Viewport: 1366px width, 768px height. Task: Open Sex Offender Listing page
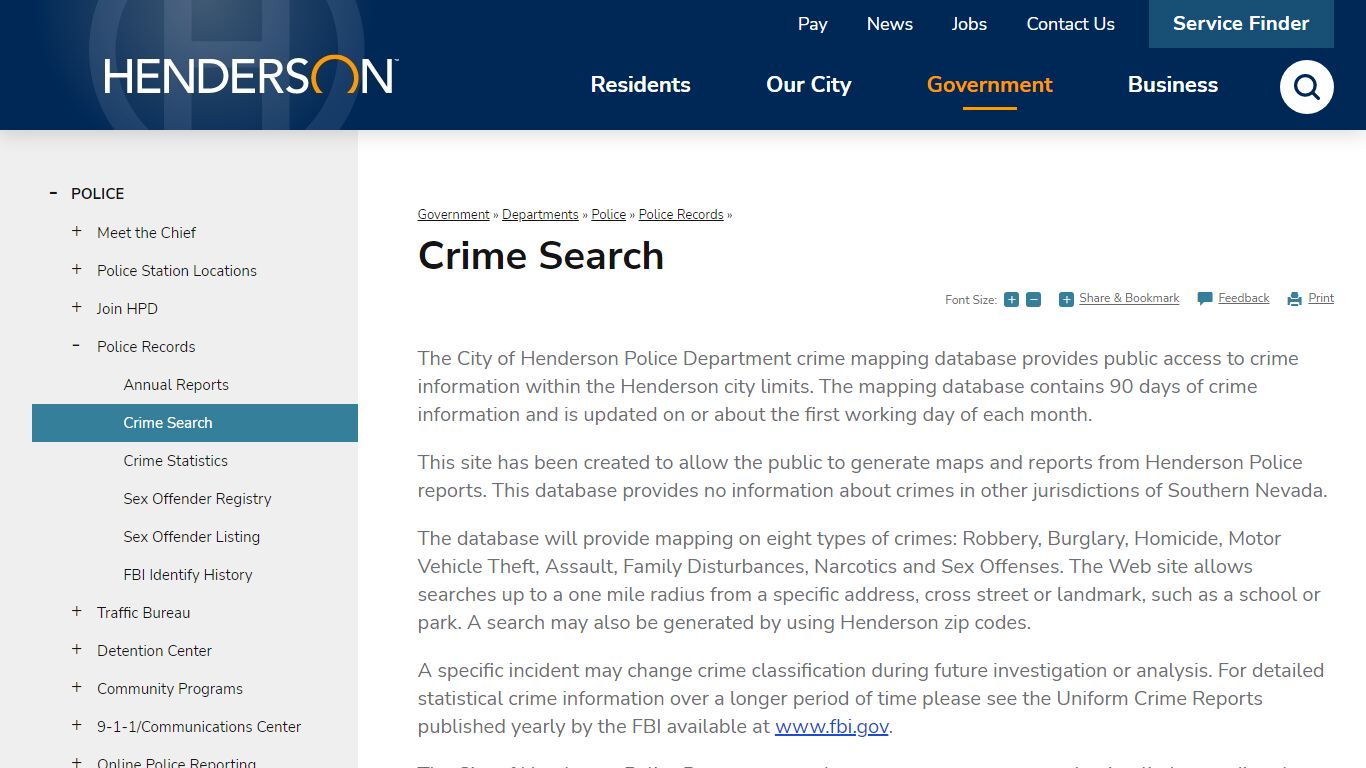pyautogui.click(x=191, y=537)
